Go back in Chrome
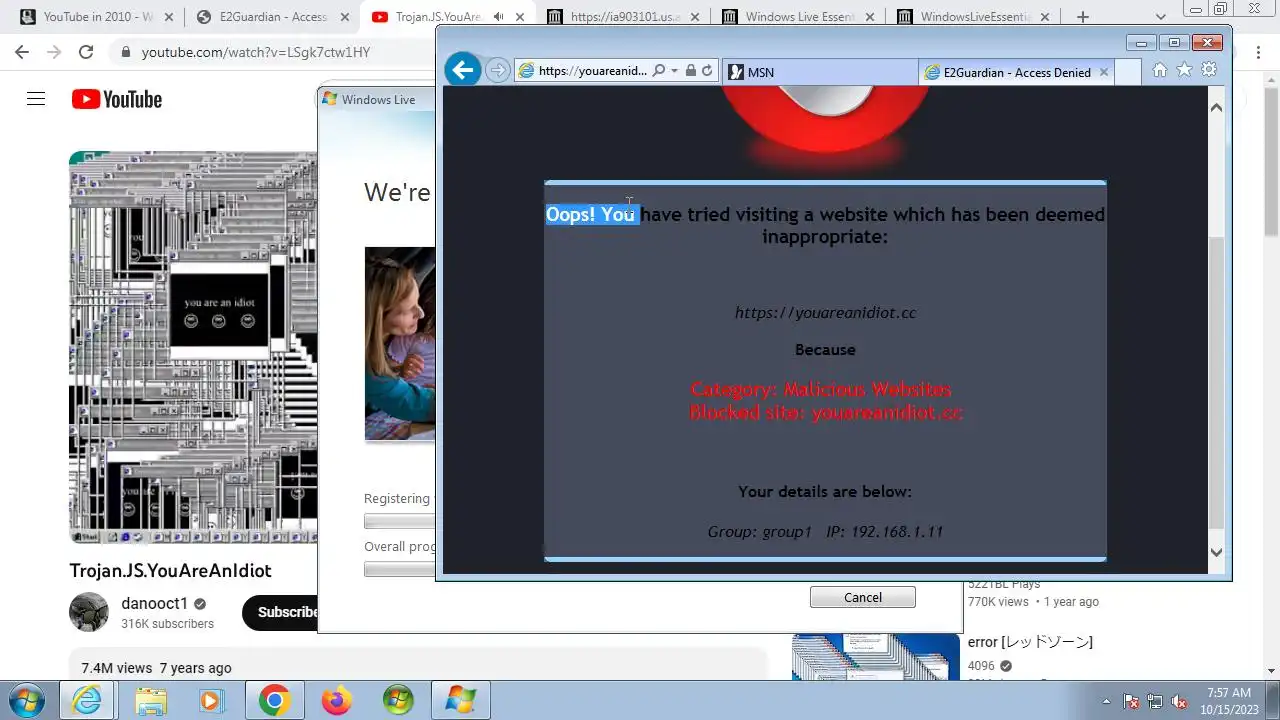Image resolution: width=1280 pixels, height=720 pixels. tap(22, 52)
